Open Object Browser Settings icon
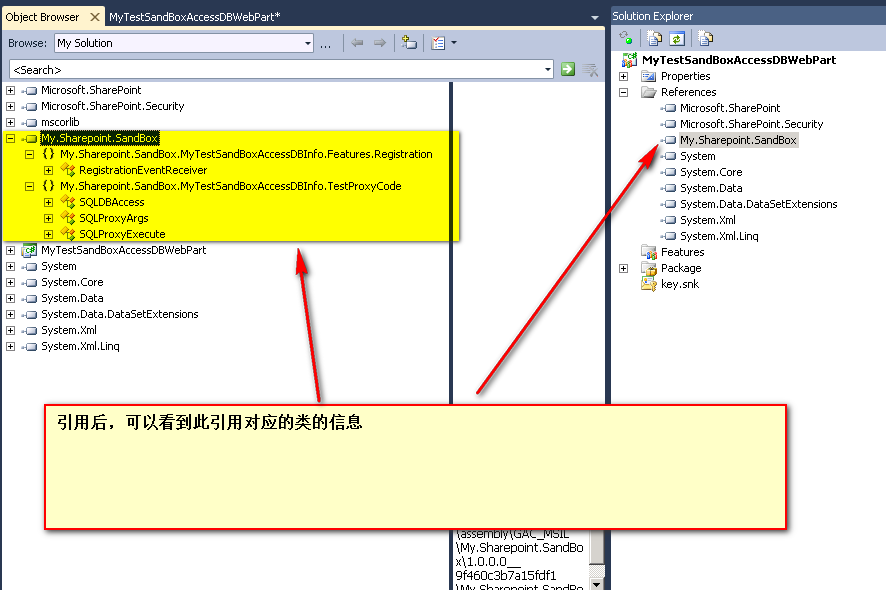Viewport: 886px width, 590px height. 438,43
